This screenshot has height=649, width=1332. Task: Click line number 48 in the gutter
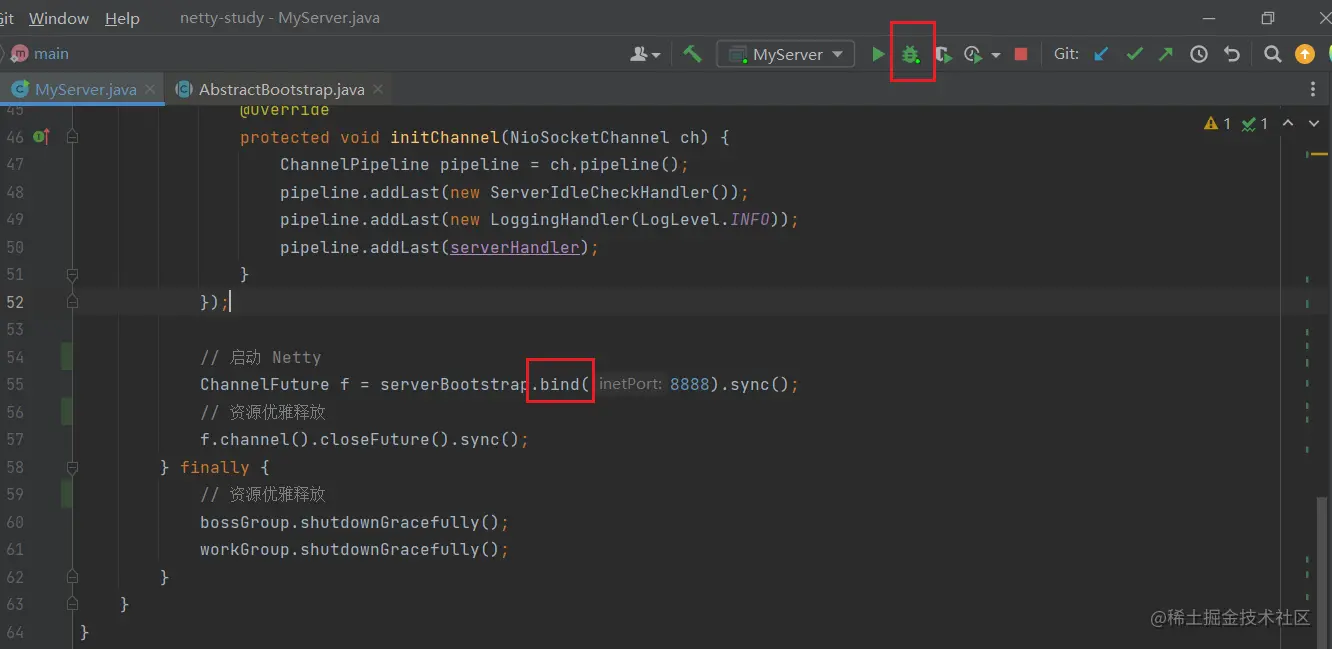tap(14, 192)
